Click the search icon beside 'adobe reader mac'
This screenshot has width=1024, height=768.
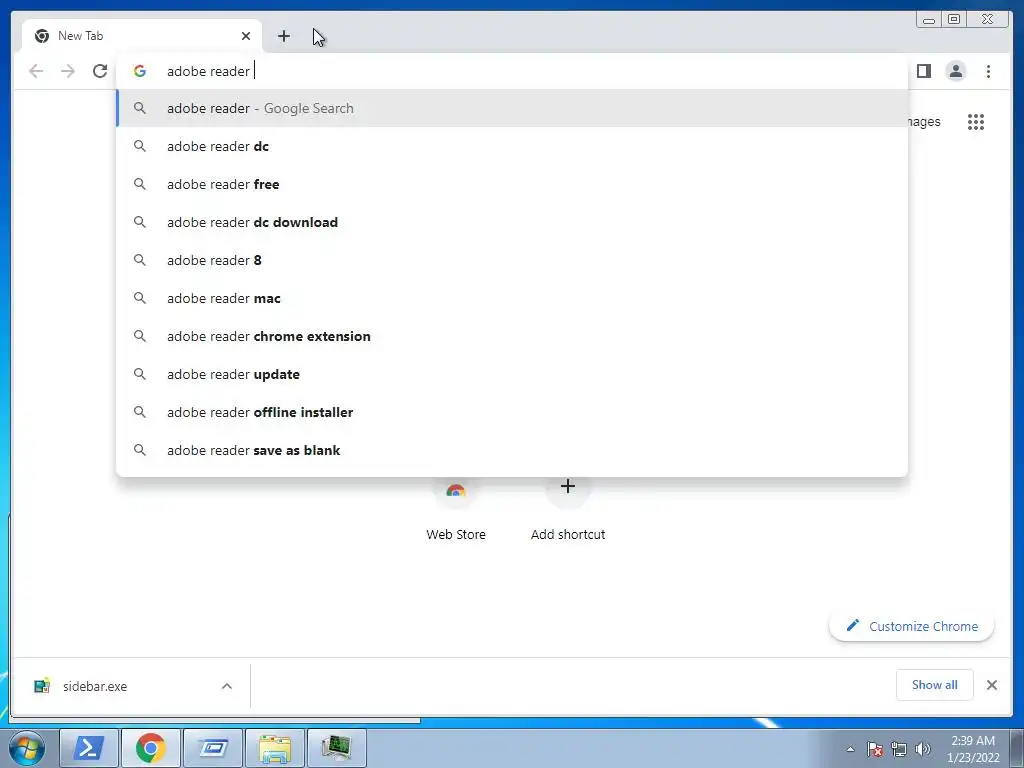point(140,298)
